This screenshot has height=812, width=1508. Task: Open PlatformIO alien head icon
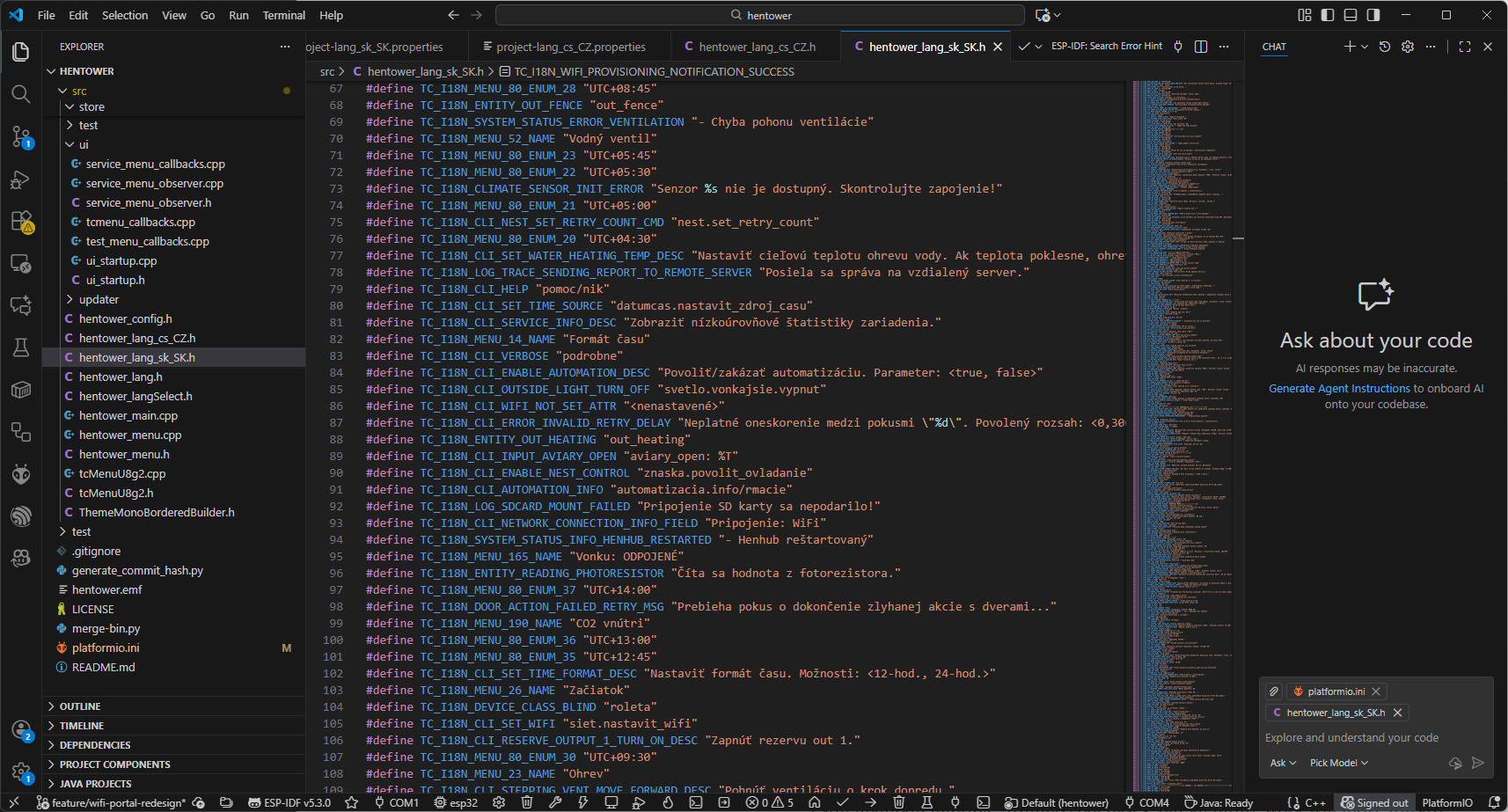[x=21, y=474]
